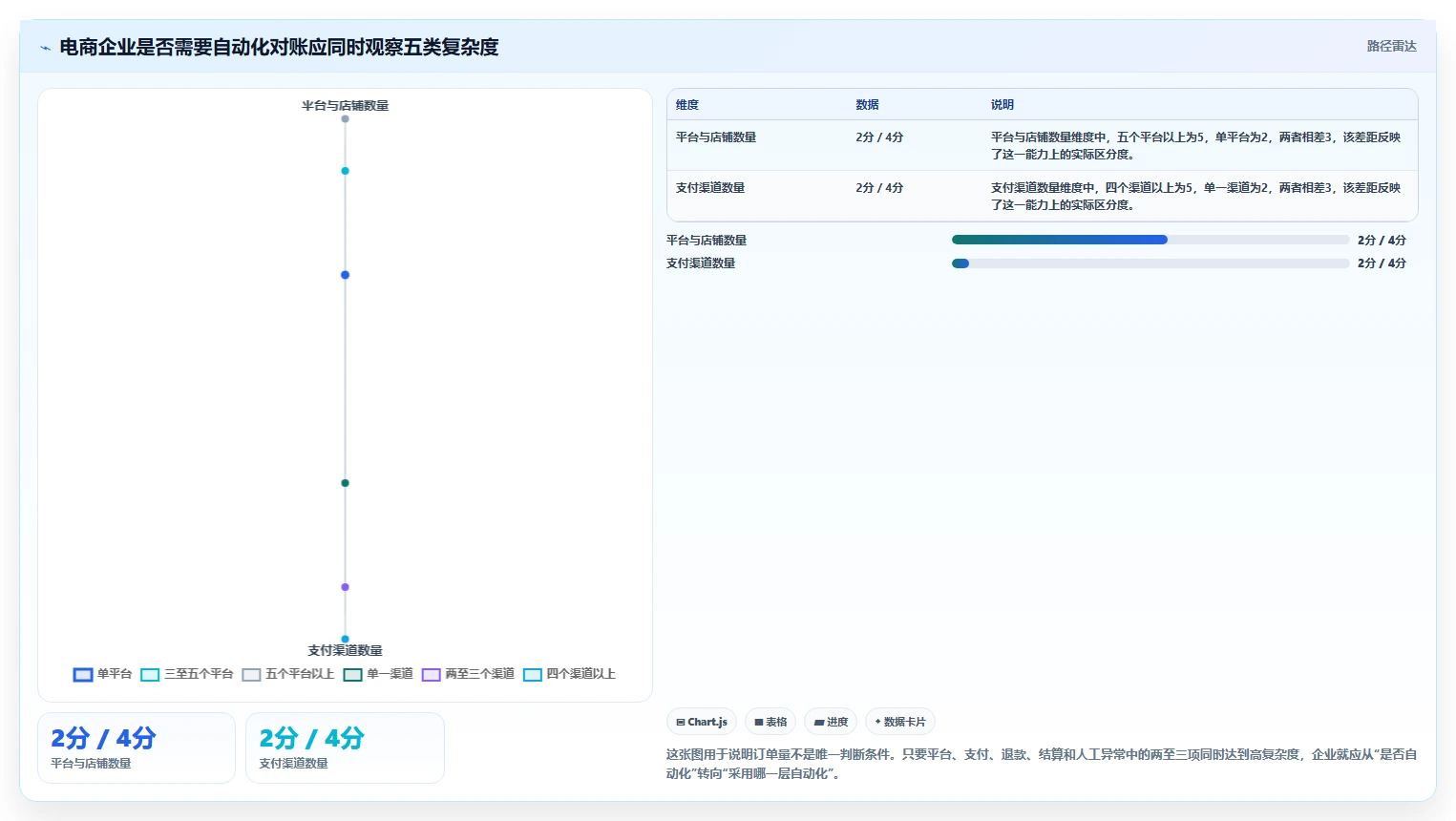This screenshot has width=1456, height=821.
Task: Click the header icon beside the title
Action: point(45,48)
